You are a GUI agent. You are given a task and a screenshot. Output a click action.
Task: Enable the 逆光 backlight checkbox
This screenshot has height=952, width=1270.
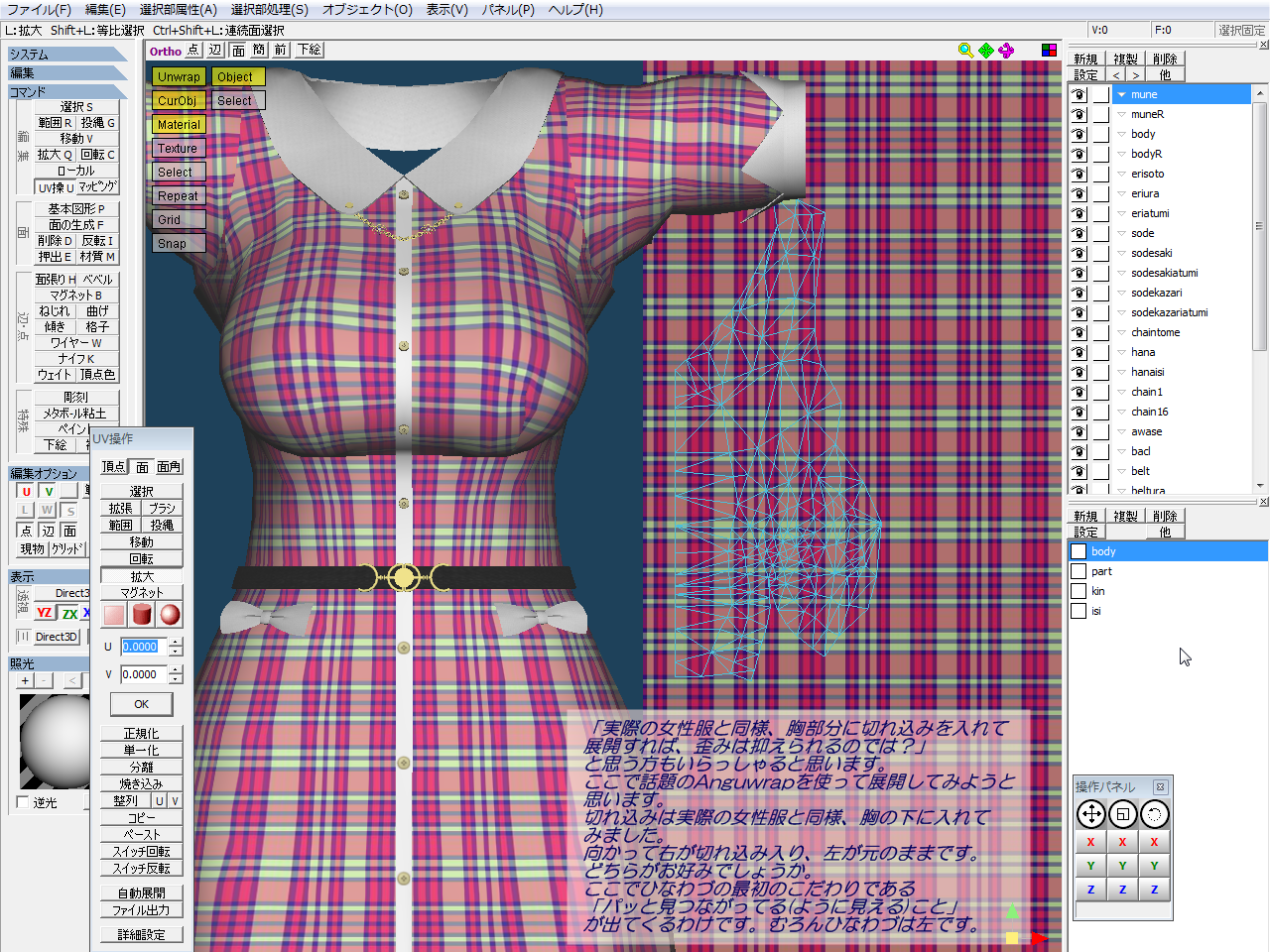(24, 802)
